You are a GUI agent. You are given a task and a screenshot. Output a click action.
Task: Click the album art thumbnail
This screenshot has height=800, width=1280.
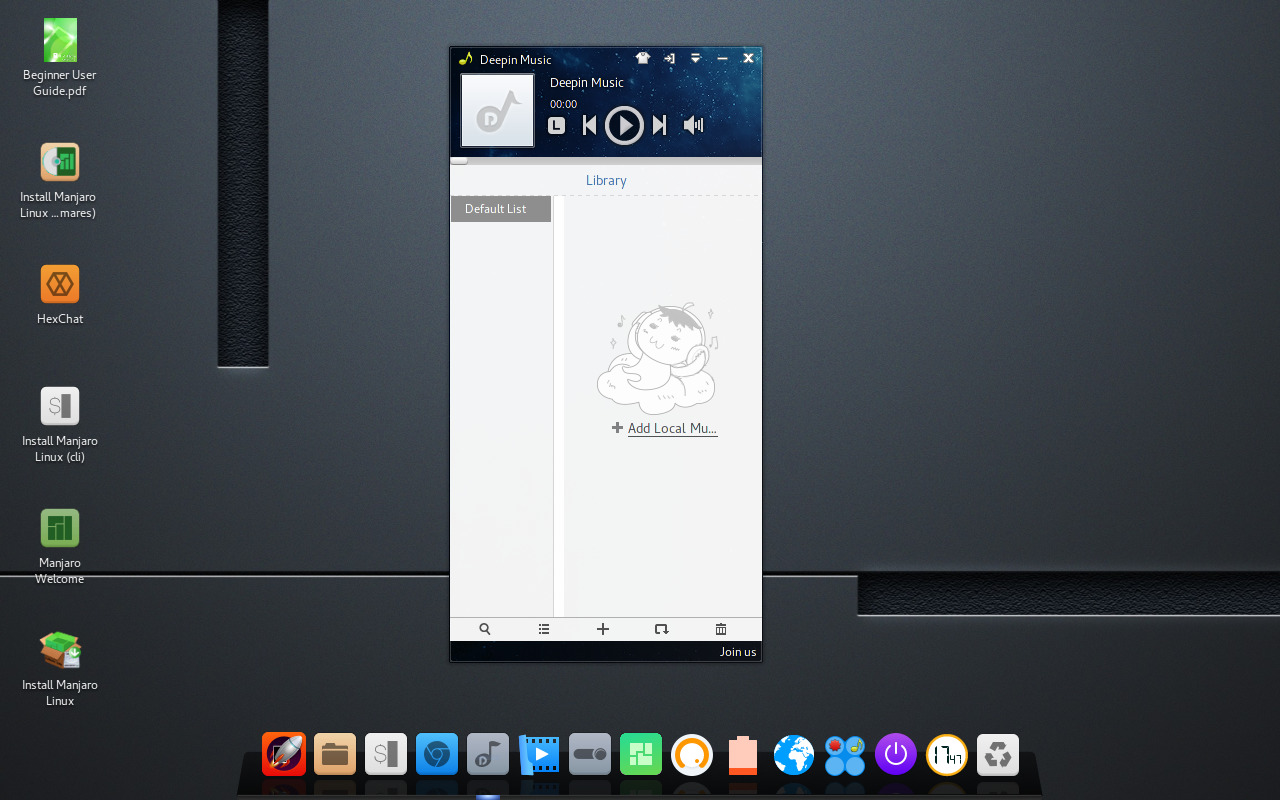496,110
